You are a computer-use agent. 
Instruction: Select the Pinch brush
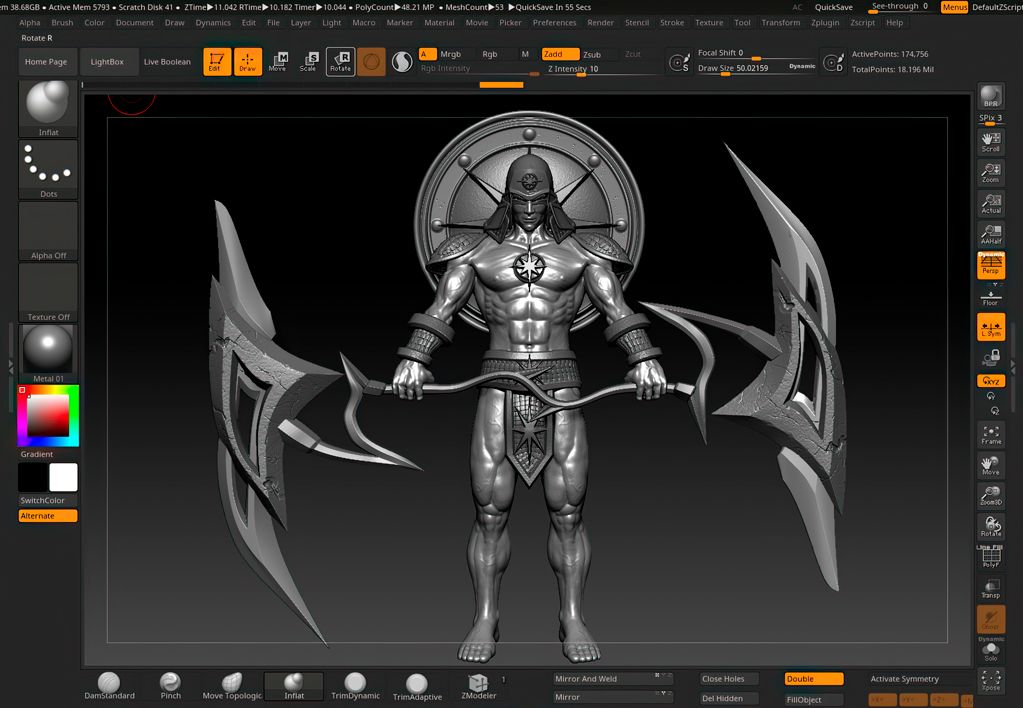(170, 686)
